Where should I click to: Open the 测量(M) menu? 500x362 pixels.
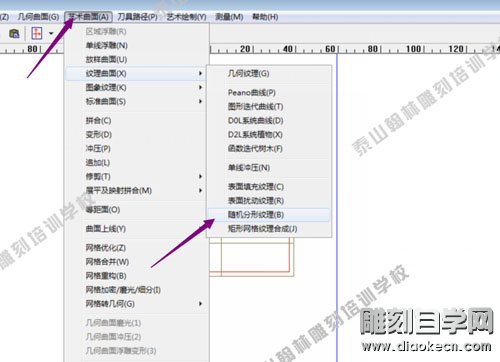point(229,17)
